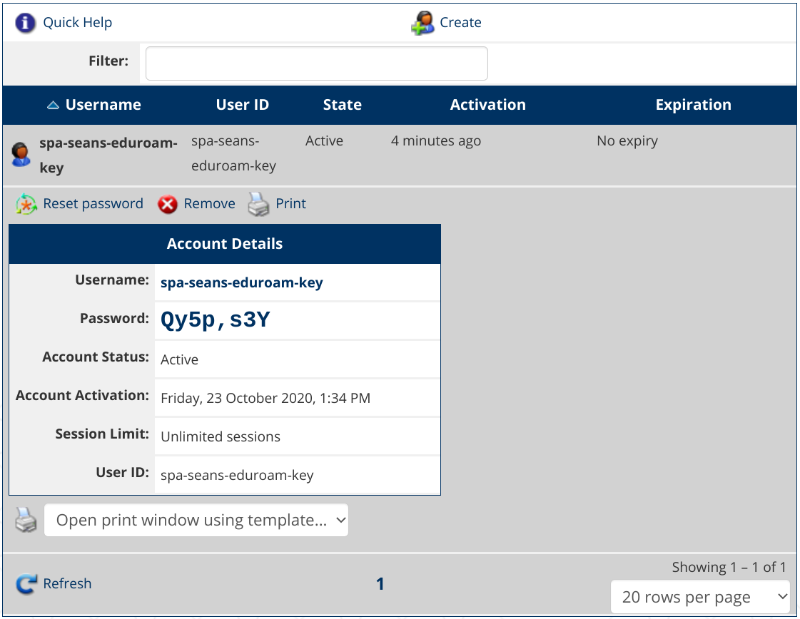
Task: Sort by the User ID column
Action: pos(242,105)
